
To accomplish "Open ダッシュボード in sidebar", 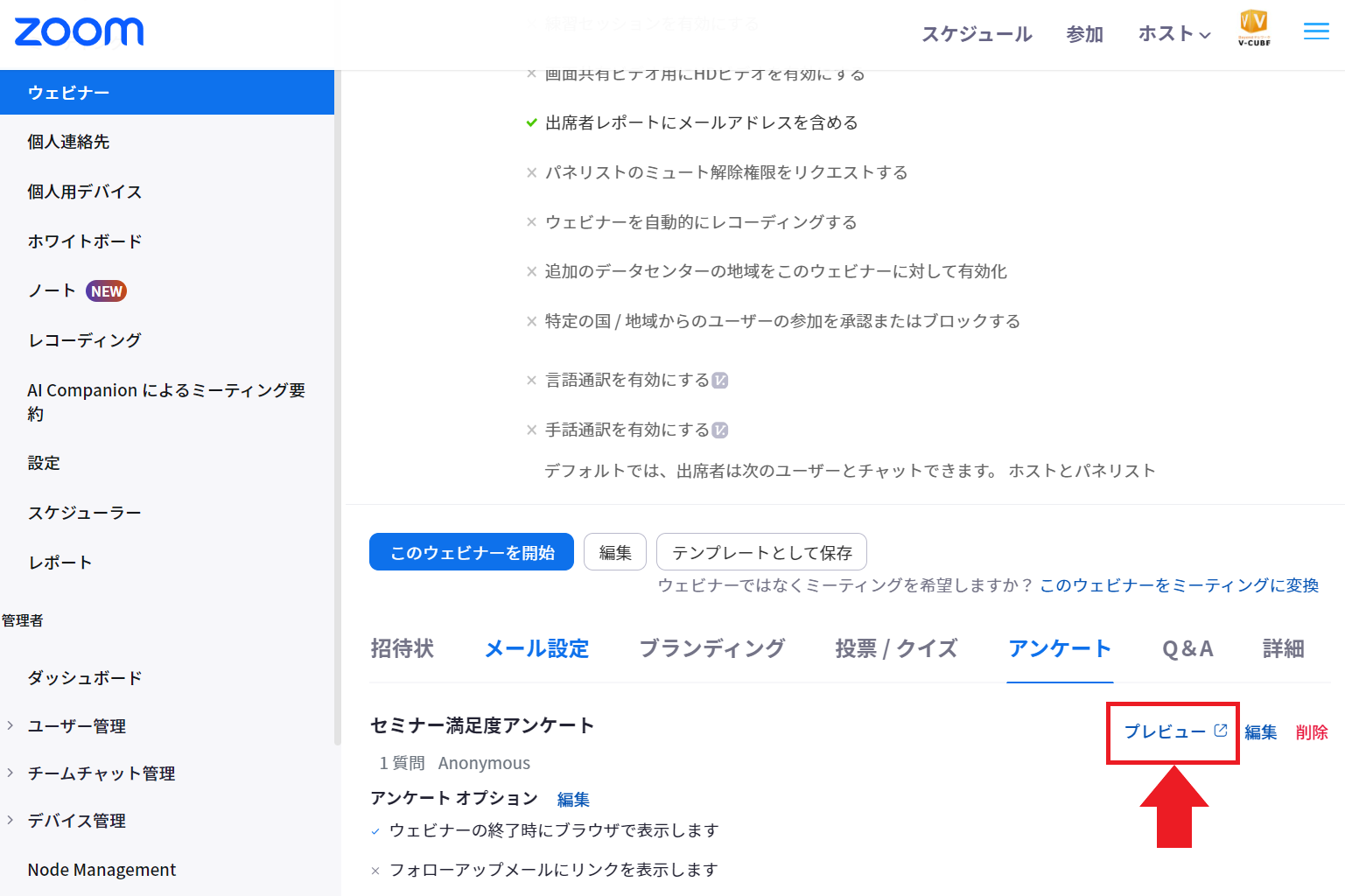I will (x=84, y=678).
